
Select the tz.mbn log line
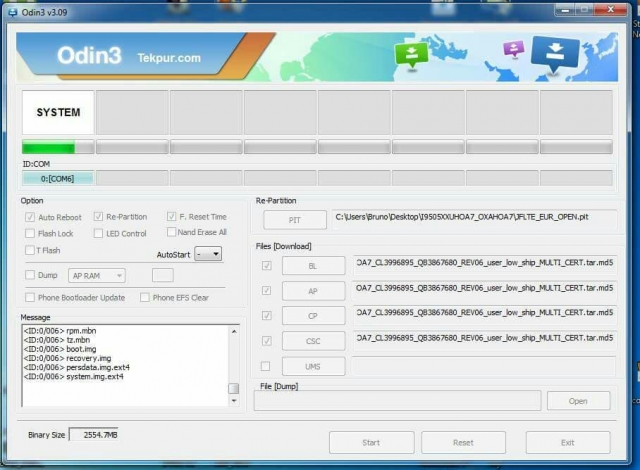(x=57, y=340)
